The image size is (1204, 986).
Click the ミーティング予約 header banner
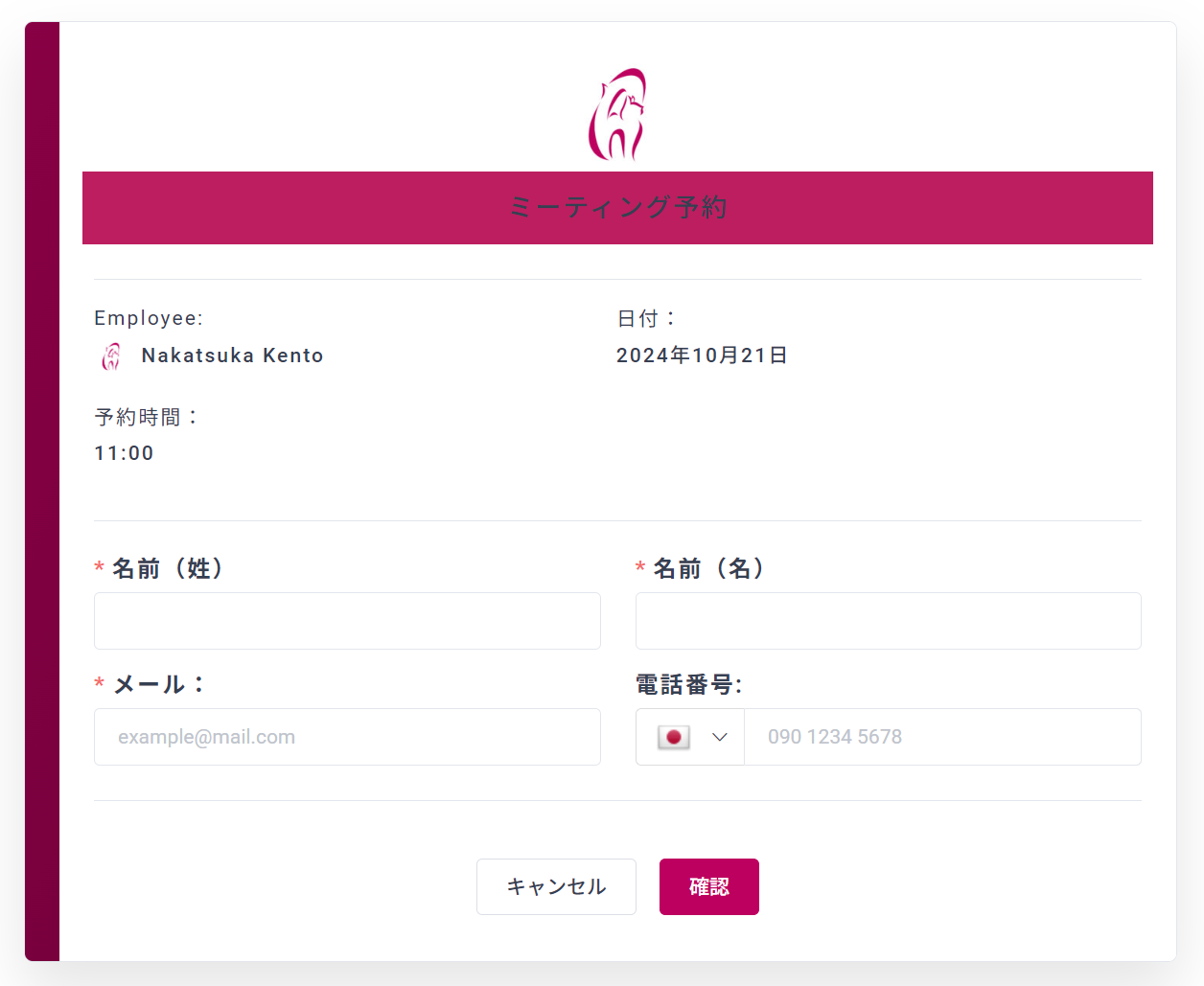(x=617, y=208)
